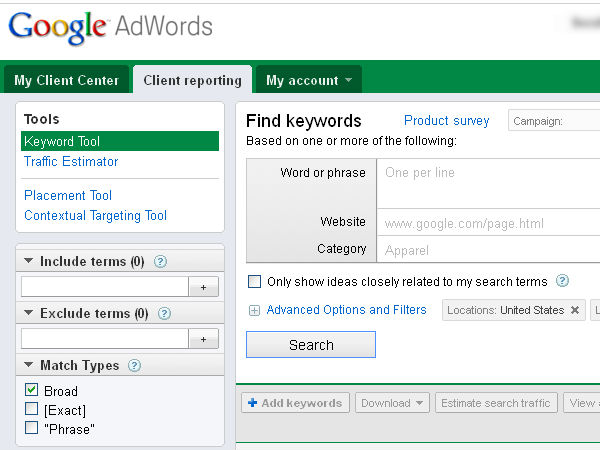Open help icon beside Include terms
600x450 pixels.
[x=160, y=262]
